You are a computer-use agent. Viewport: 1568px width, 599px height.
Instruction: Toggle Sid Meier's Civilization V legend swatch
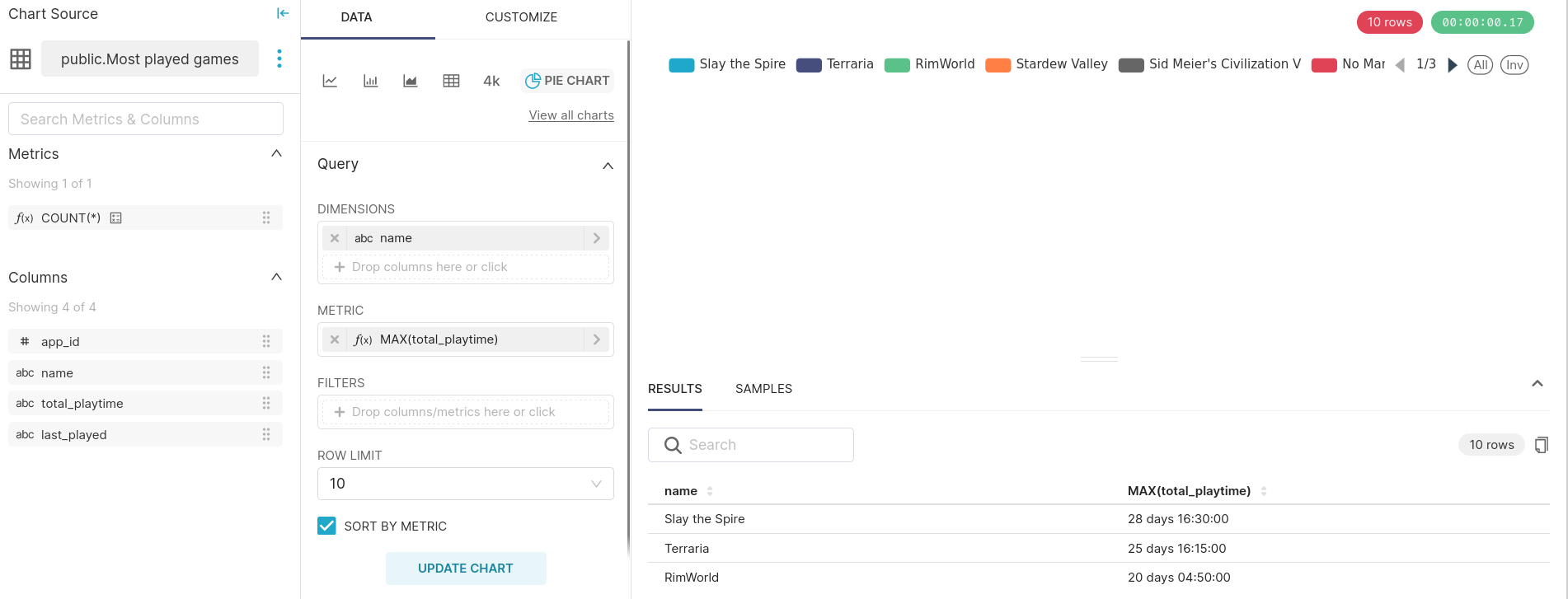(x=1131, y=65)
